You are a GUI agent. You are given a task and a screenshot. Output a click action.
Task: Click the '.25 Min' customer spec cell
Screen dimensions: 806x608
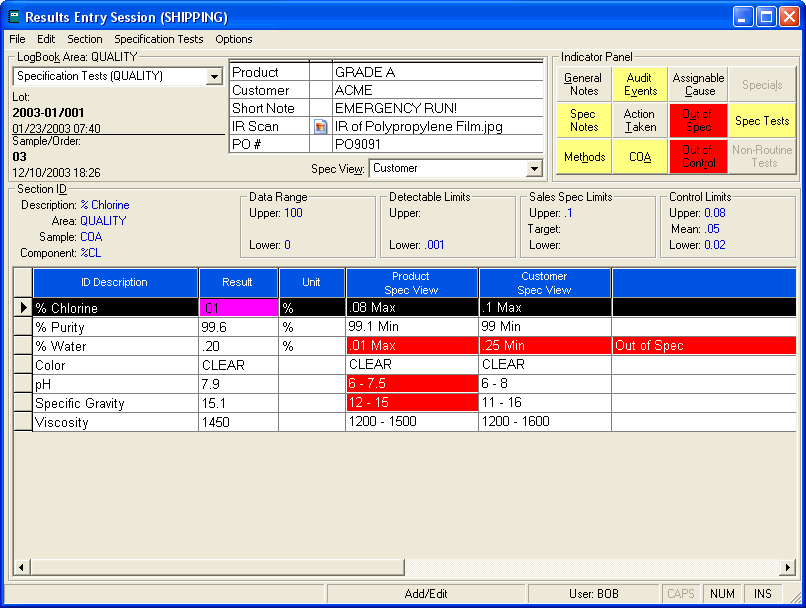[545, 345]
